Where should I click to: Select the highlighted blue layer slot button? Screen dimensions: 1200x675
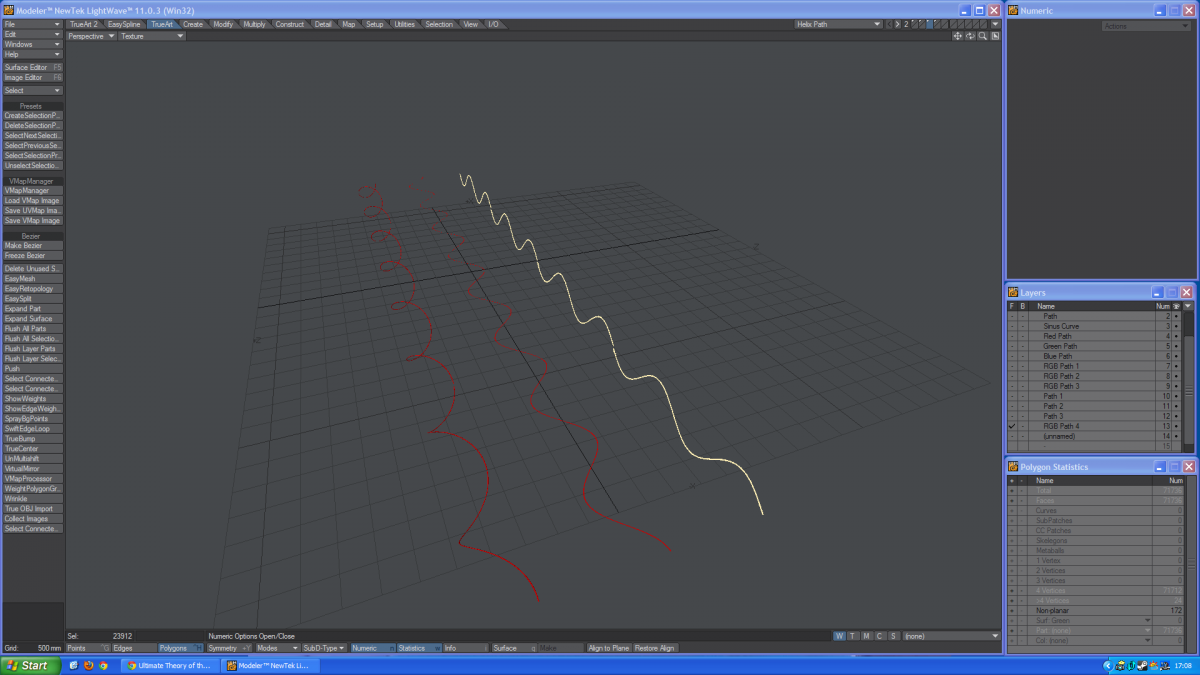point(930,24)
